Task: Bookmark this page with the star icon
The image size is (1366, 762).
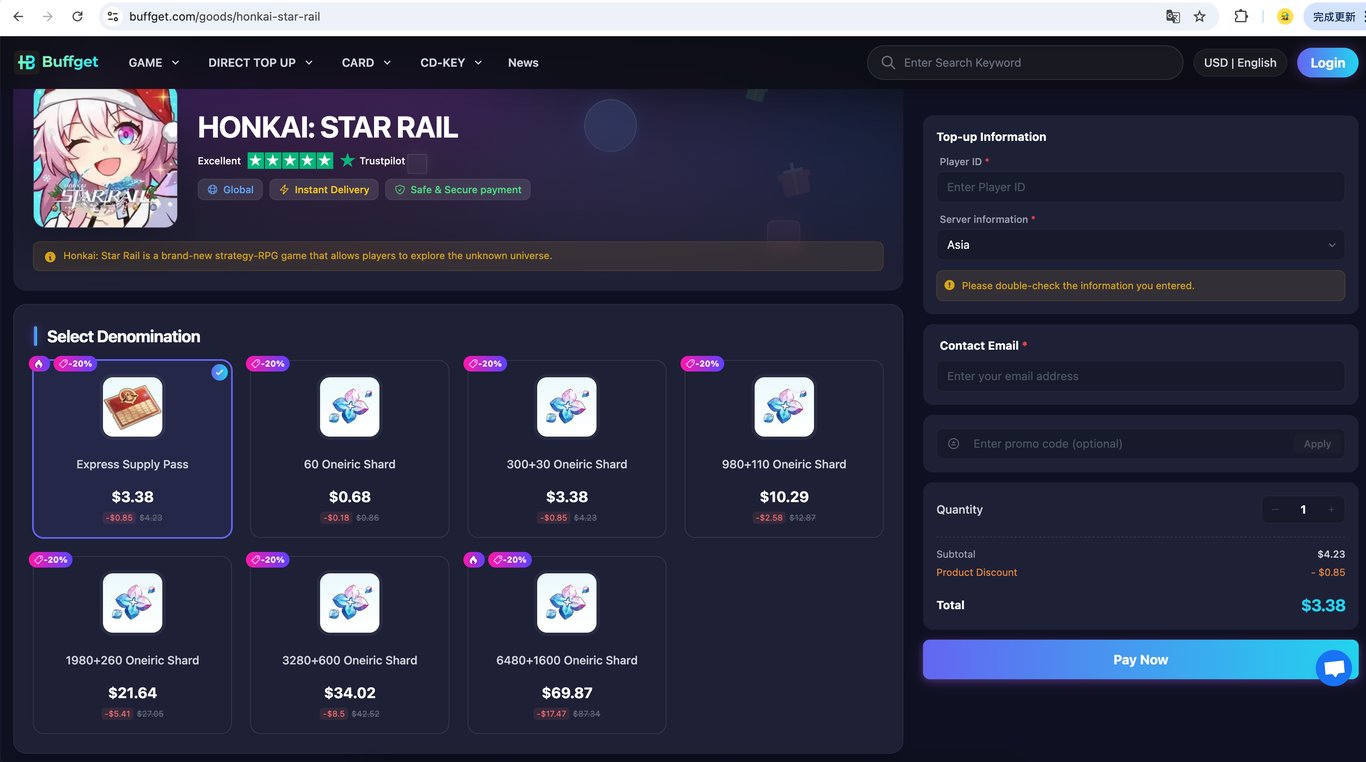Action: click(1200, 17)
